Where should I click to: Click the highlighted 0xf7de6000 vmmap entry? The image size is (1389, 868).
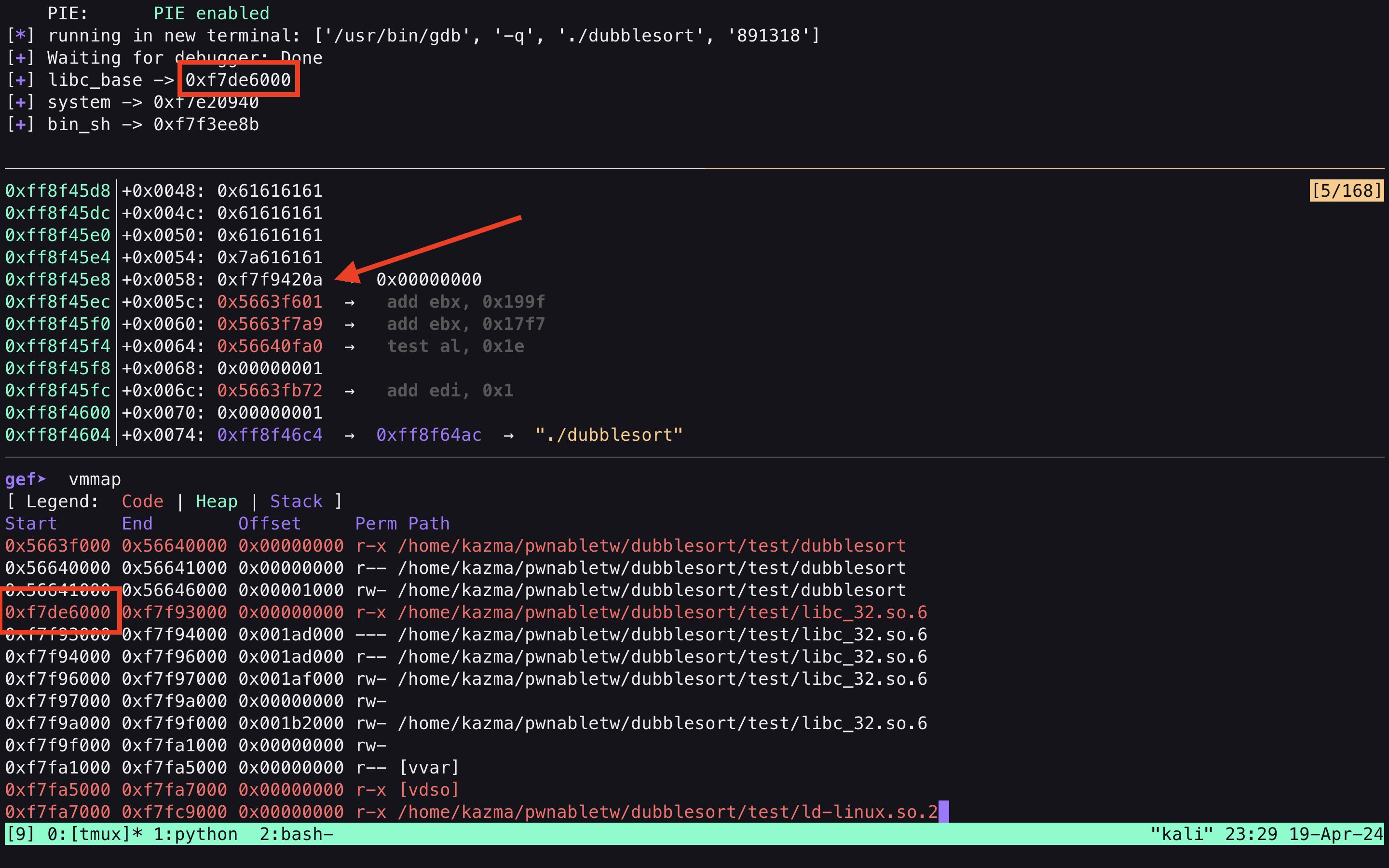coord(57,612)
